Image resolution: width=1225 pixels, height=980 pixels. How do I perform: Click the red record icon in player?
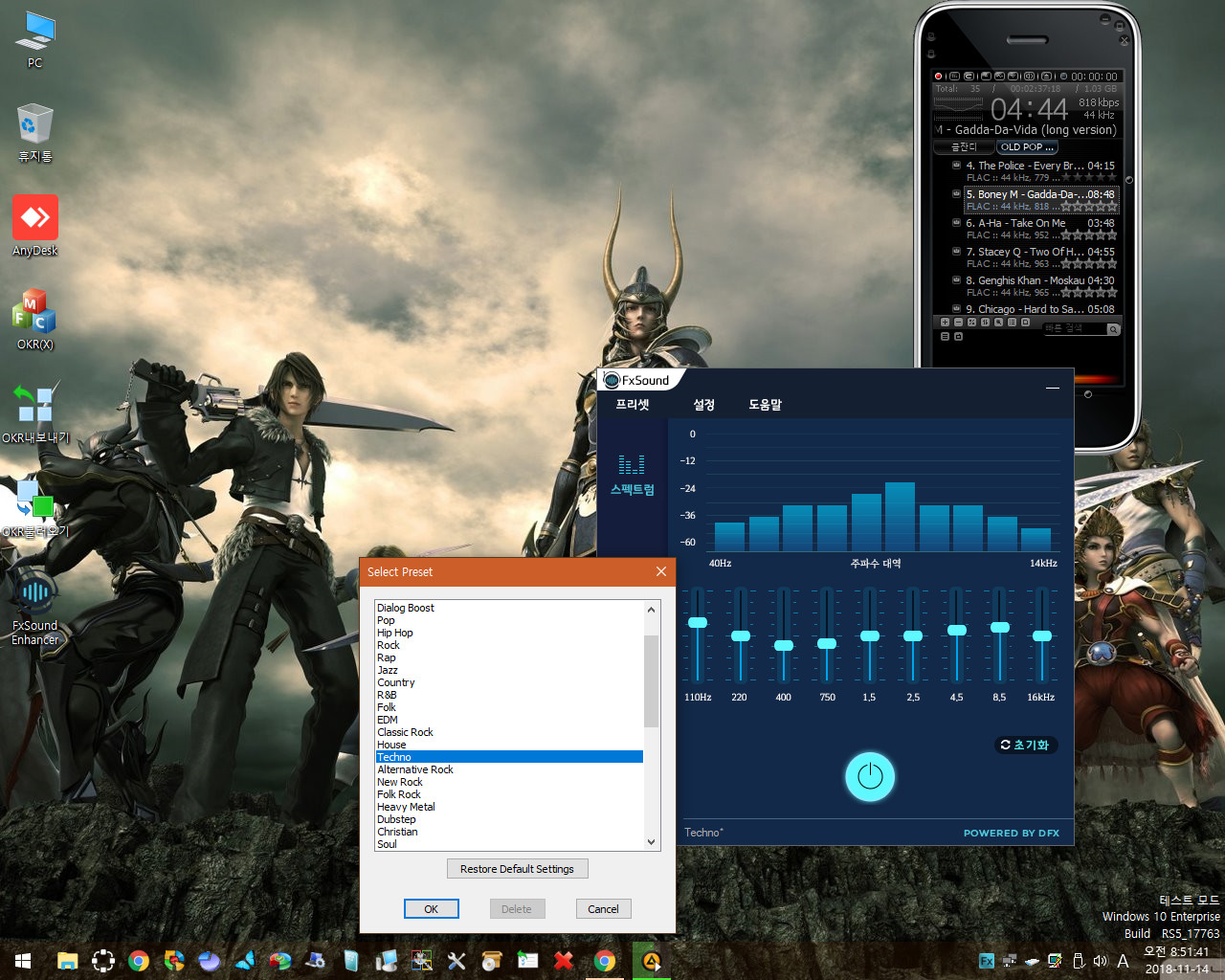coord(938,76)
